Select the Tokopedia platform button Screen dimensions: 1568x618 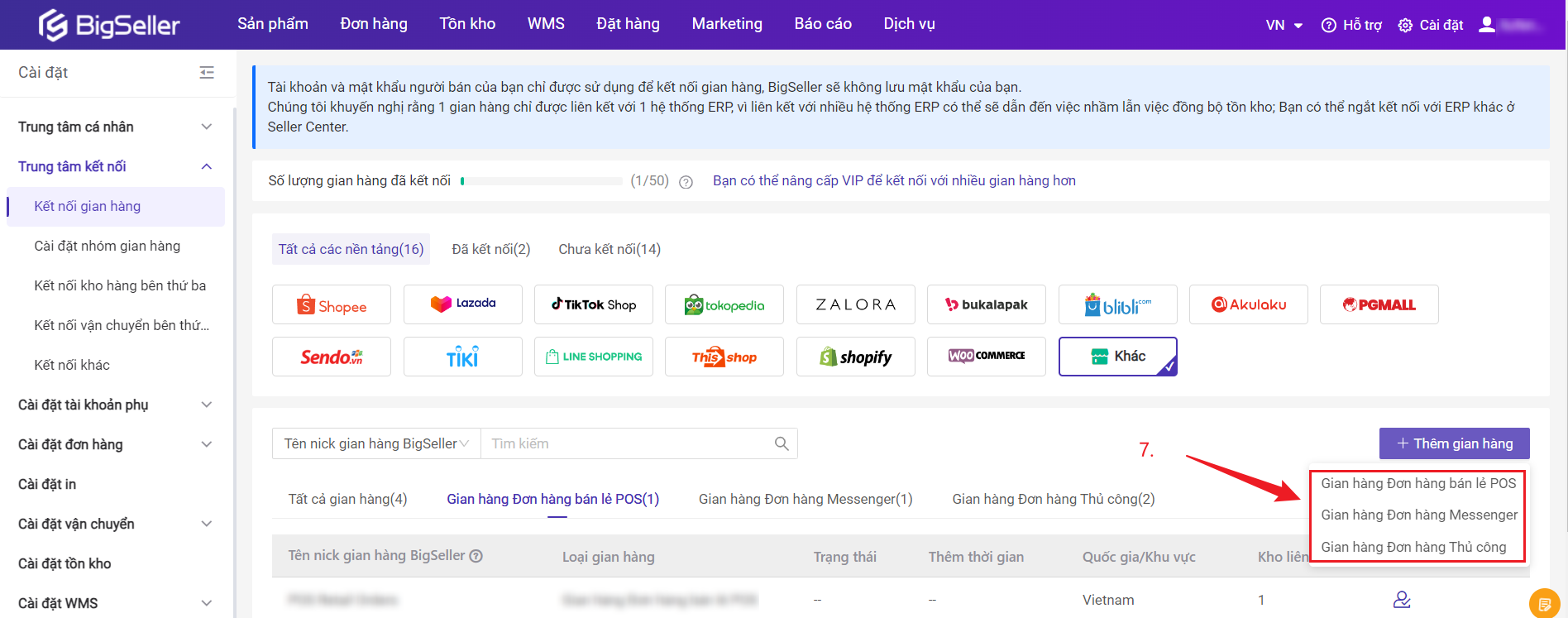tap(724, 304)
